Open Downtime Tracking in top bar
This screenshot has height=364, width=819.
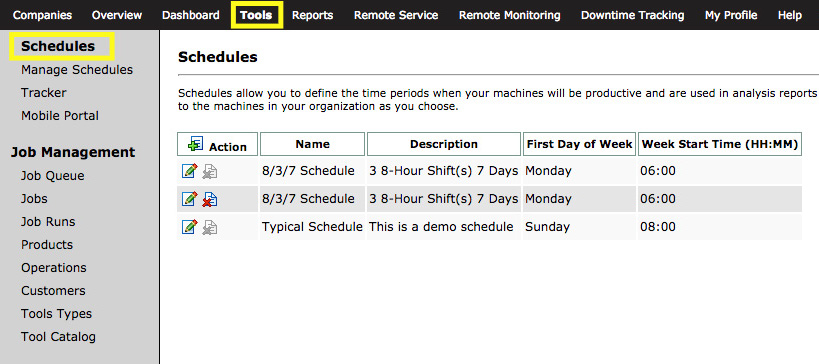coord(633,15)
